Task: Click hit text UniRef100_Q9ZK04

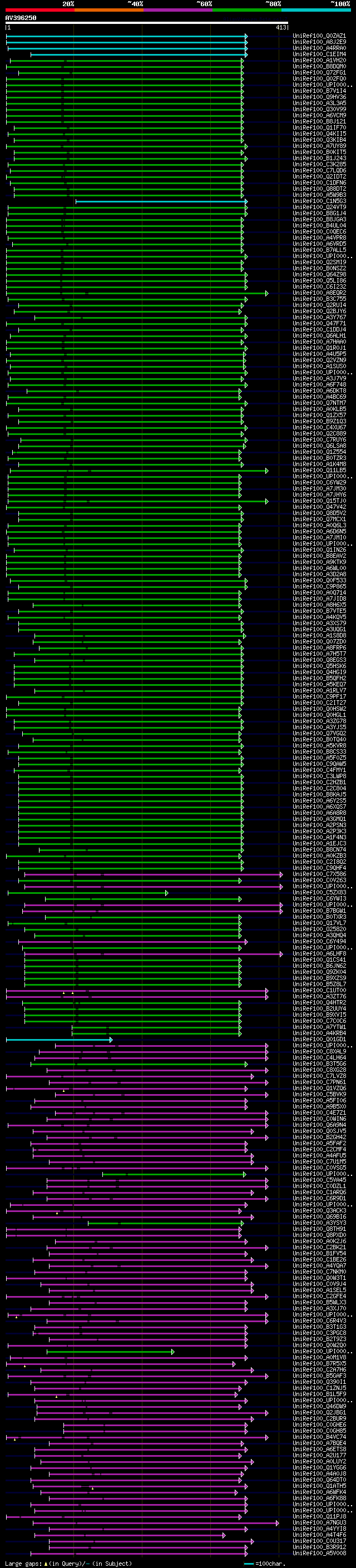Action: (319, 972)
